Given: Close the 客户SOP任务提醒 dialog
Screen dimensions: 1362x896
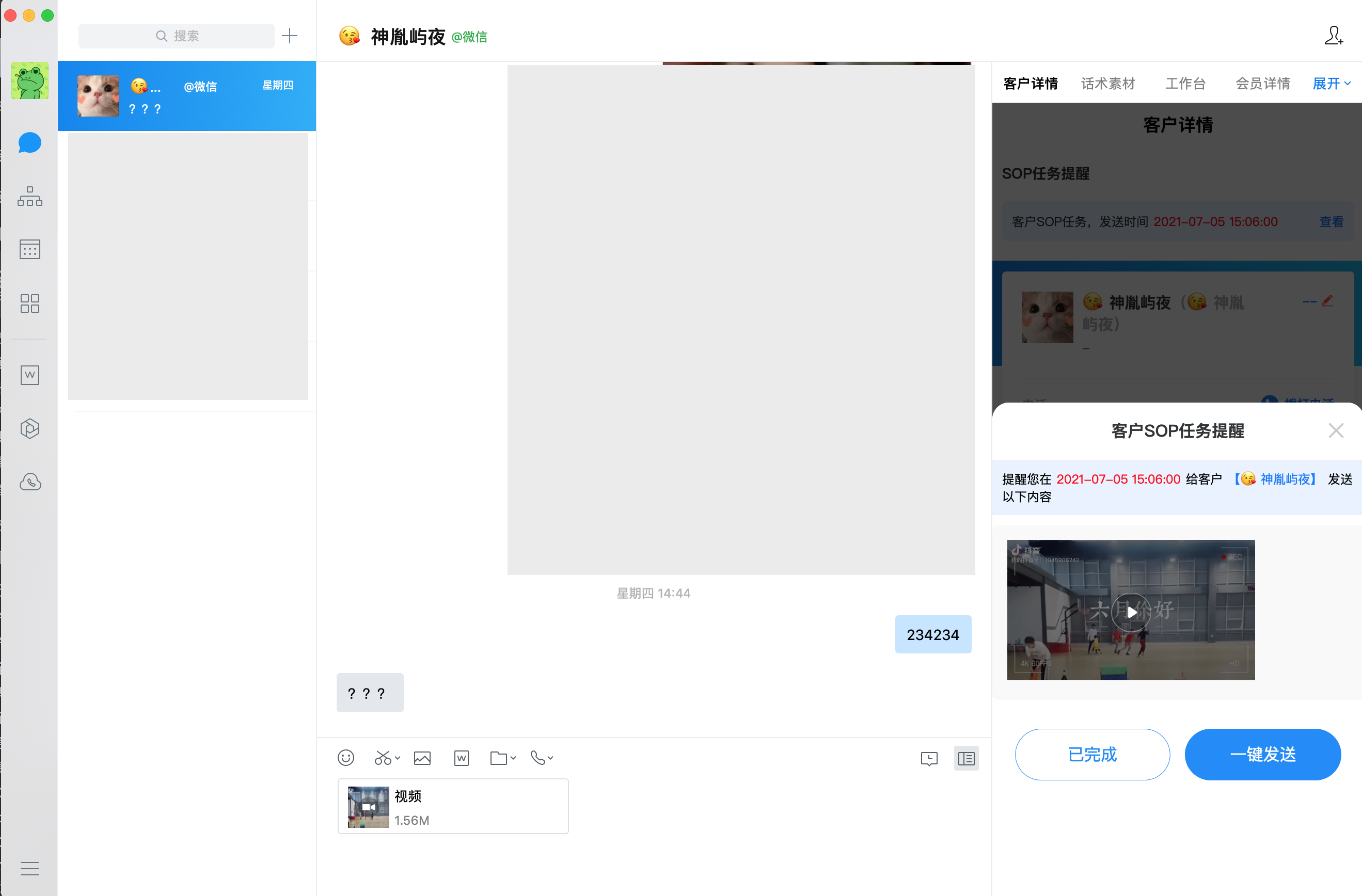Looking at the screenshot, I should click(x=1336, y=430).
